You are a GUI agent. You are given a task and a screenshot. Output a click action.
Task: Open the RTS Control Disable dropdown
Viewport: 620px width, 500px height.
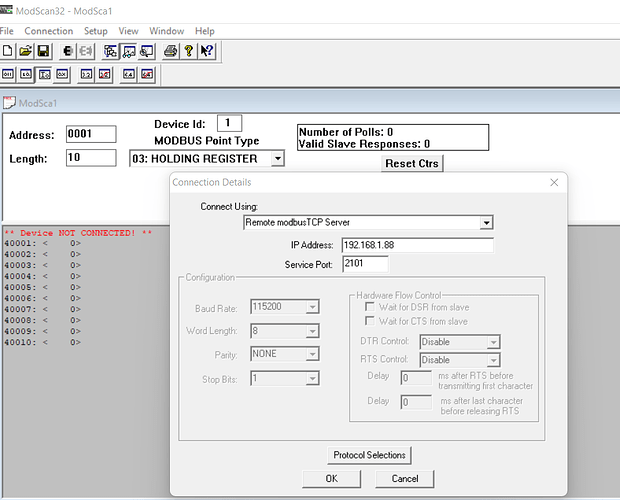(493, 360)
